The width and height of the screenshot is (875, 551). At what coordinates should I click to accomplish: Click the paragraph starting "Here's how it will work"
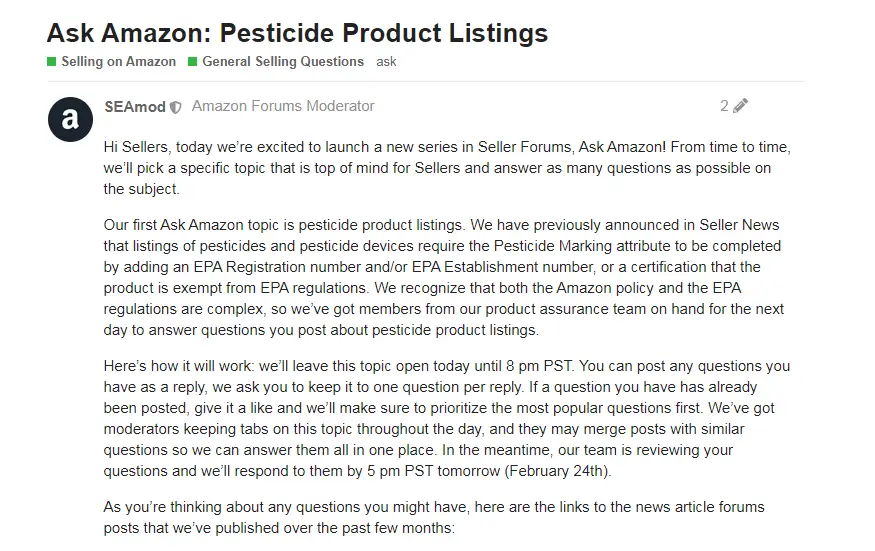tap(444, 418)
